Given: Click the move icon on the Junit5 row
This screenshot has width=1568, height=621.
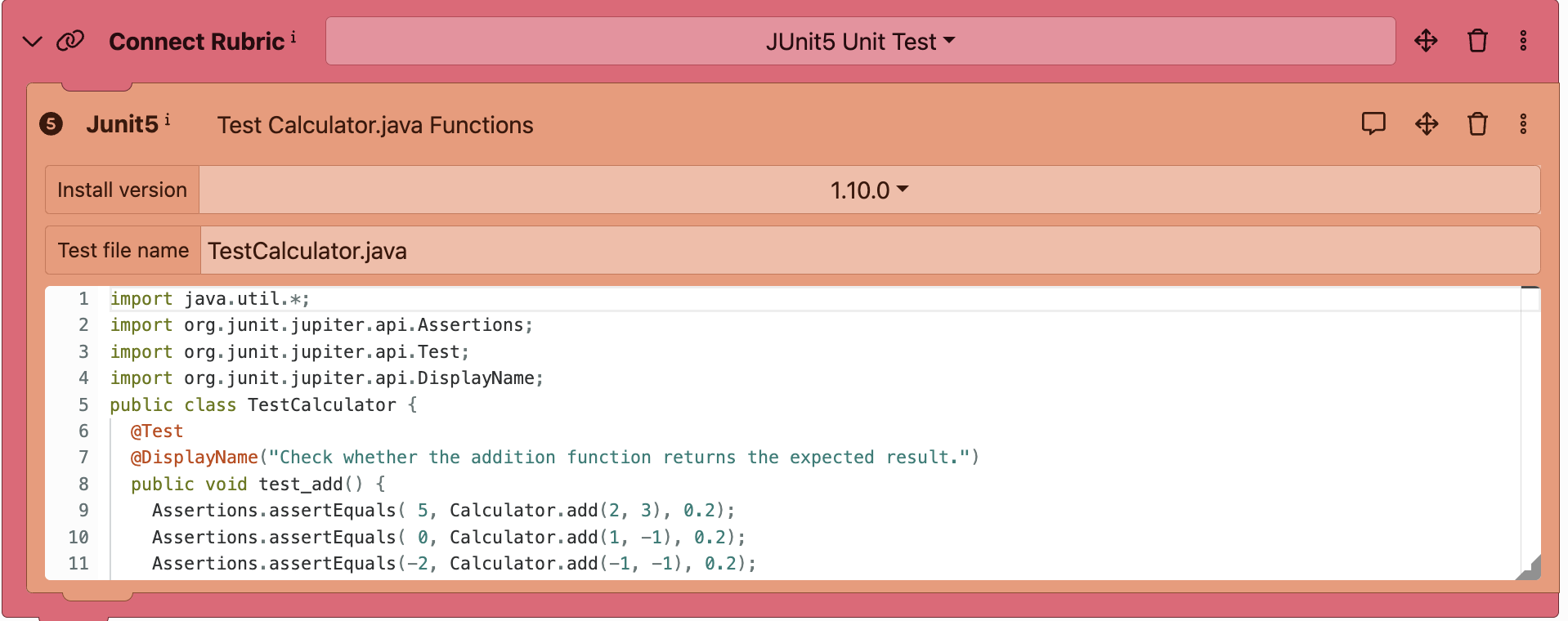Looking at the screenshot, I should 1427,124.
